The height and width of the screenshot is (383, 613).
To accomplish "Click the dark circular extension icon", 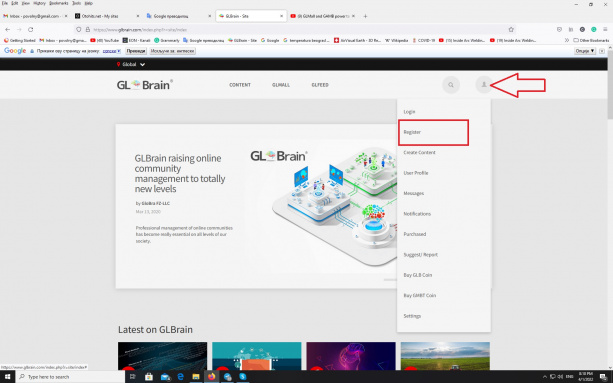I will (x=582, y=29).
